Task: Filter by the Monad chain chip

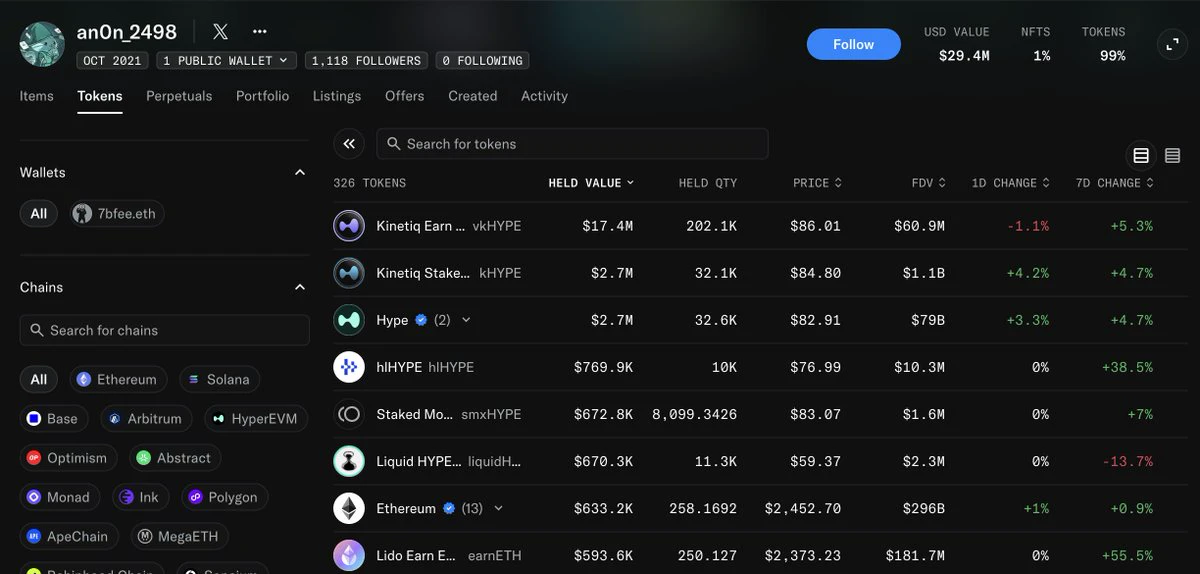Action: (59, 497)
